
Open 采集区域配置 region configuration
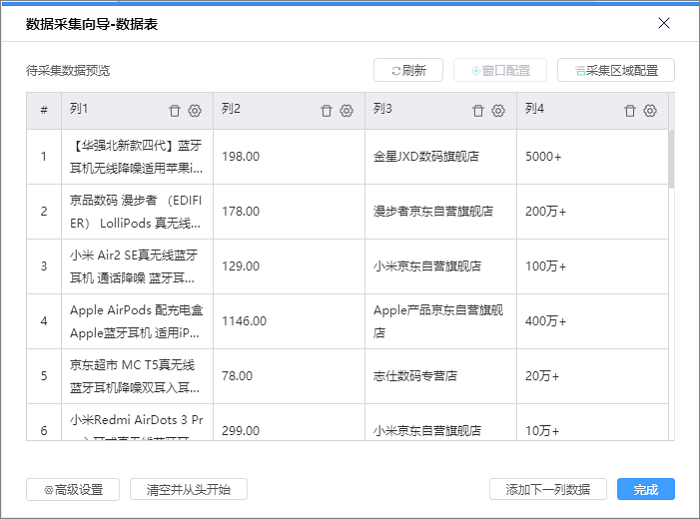tap(616, 70)
